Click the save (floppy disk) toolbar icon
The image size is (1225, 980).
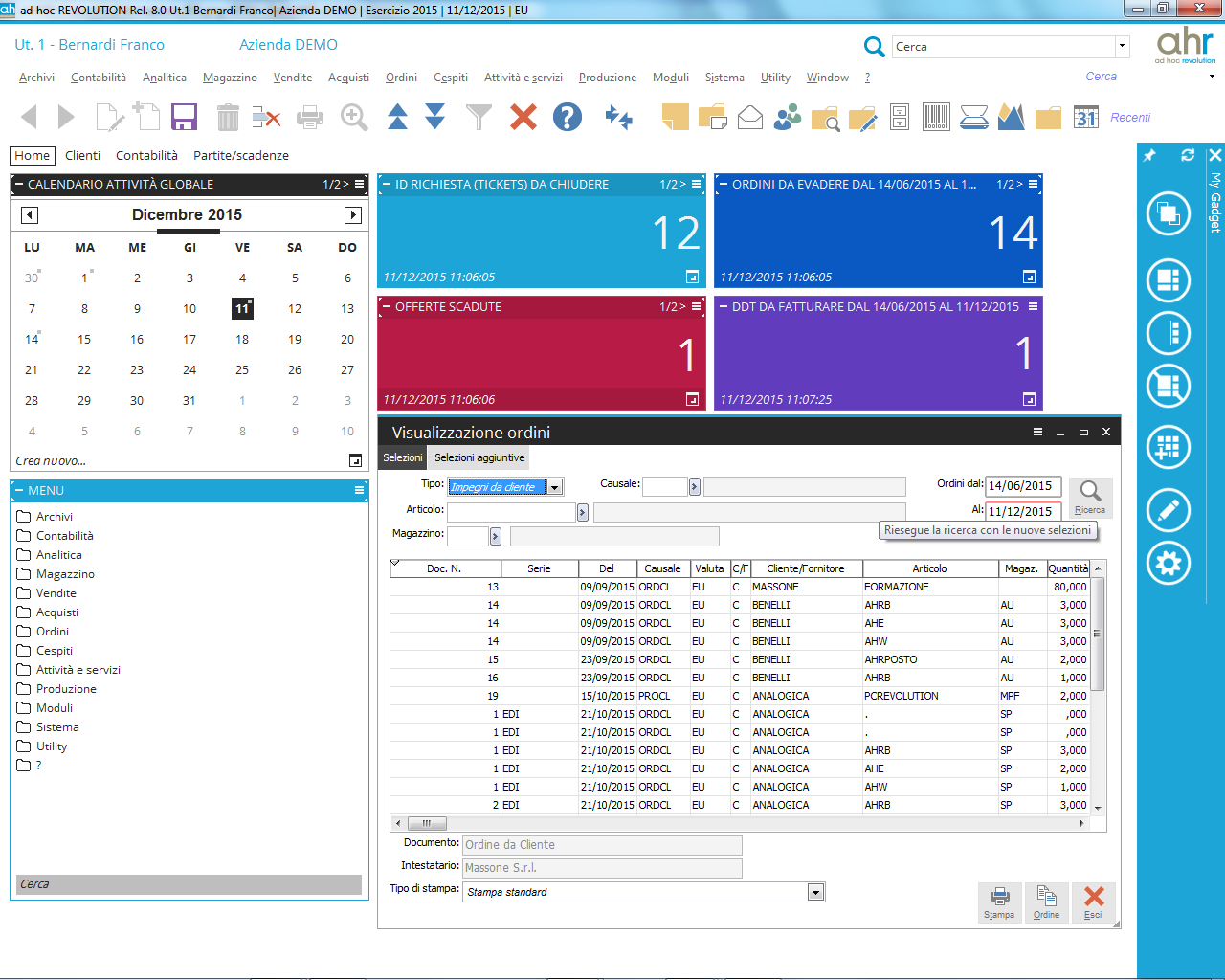(x=183, y=117)
